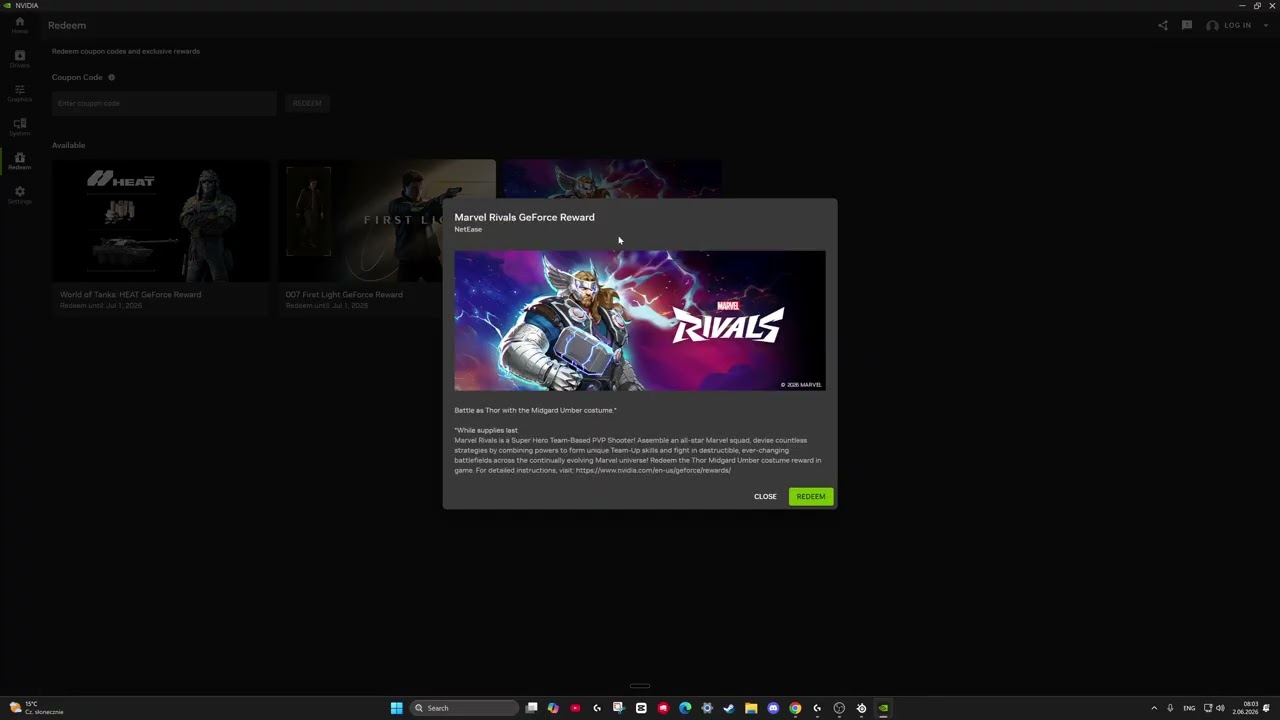
Task: Open World of Tanks: HEAT reward card
Action: tap(161, 237)
